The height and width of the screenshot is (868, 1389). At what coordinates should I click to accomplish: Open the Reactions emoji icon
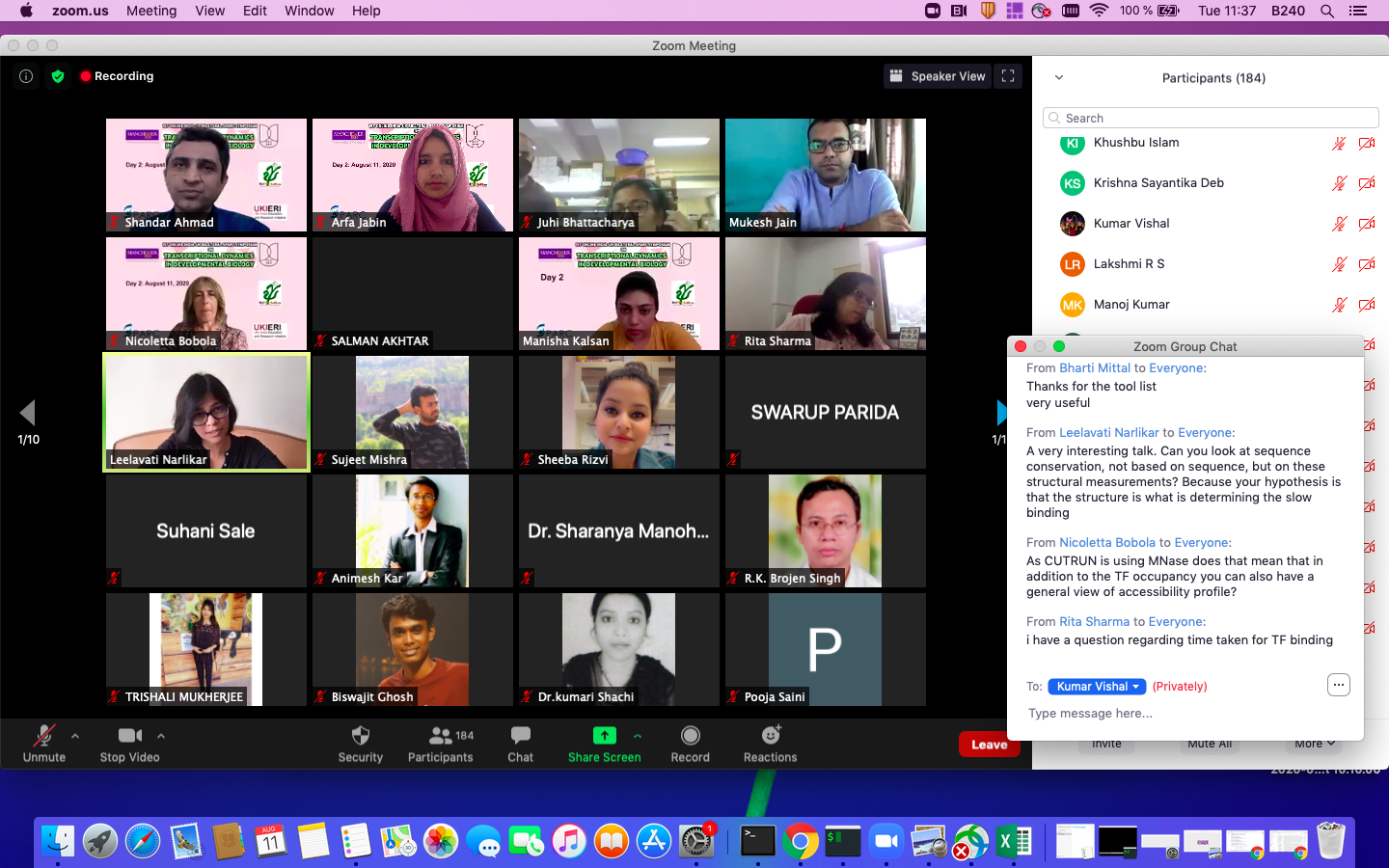pyautogui.click(x=770, y=737)
